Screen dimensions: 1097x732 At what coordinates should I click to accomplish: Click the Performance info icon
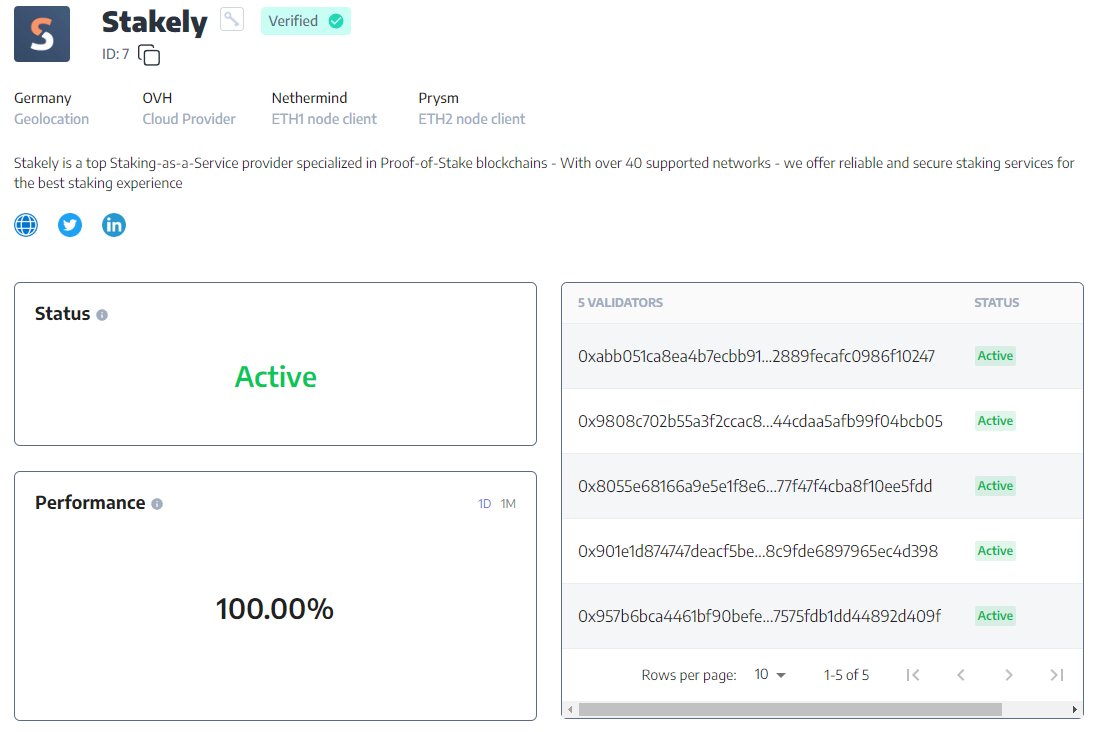click(x=157, y=504)
